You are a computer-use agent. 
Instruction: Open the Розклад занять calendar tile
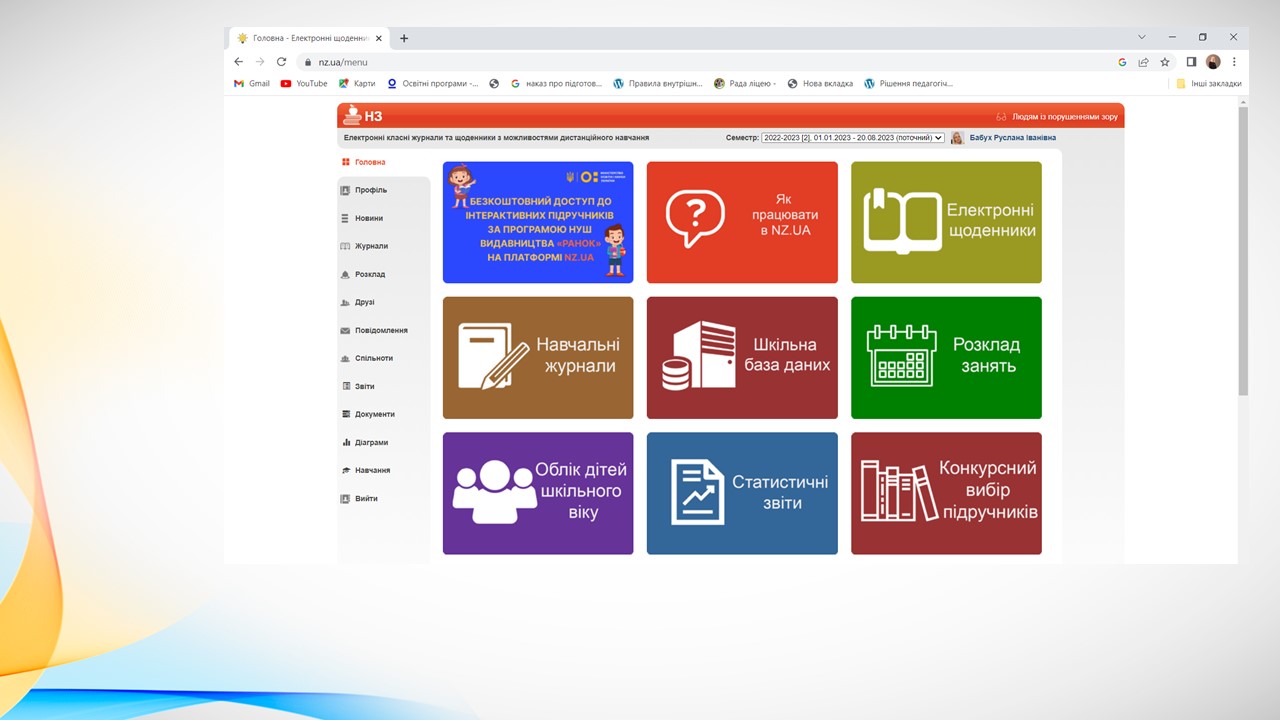[x=946, y=357]
